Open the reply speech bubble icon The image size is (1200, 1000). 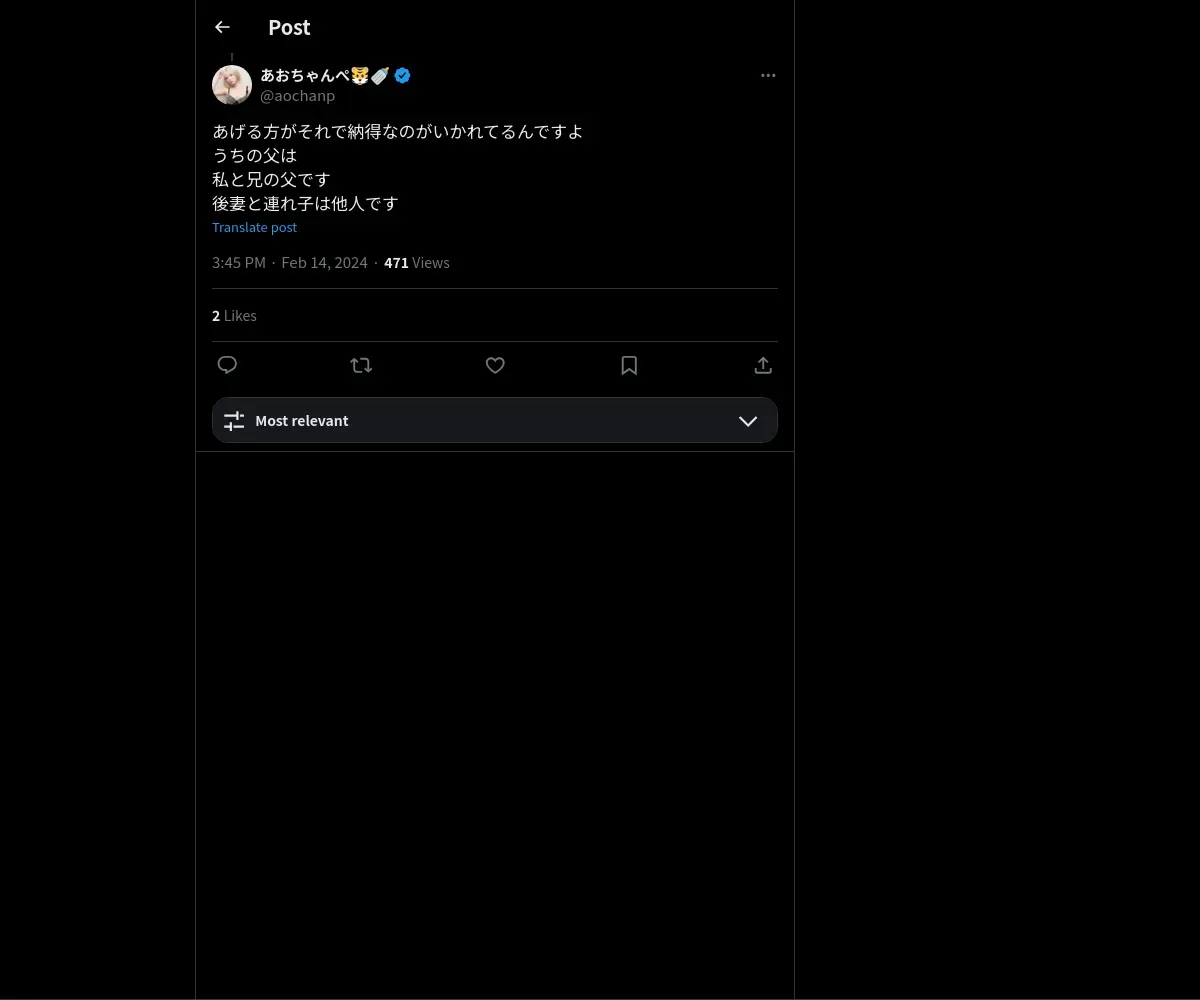click(x=227, y=365)
